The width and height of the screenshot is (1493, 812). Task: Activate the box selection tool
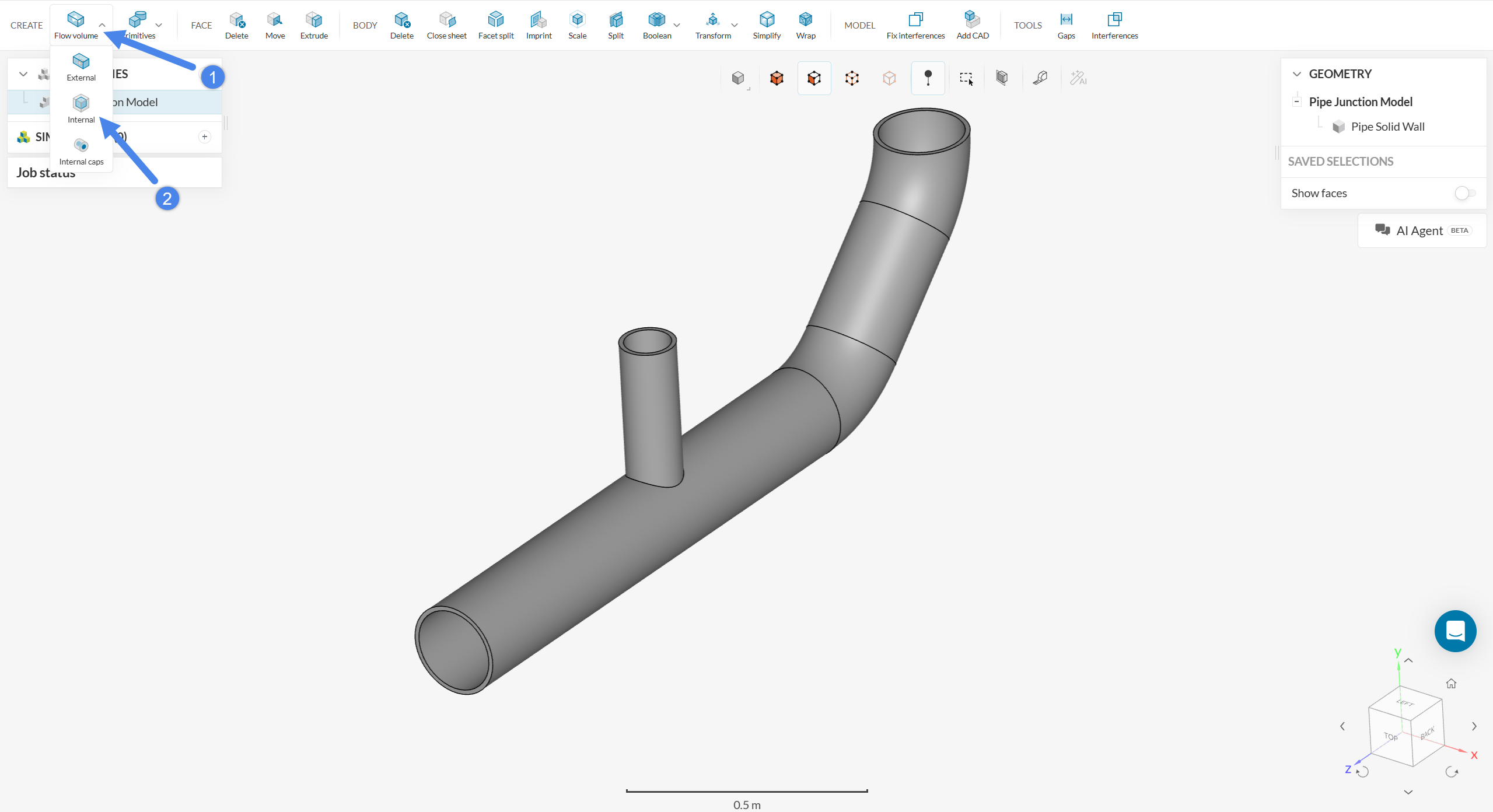point(966,78)
